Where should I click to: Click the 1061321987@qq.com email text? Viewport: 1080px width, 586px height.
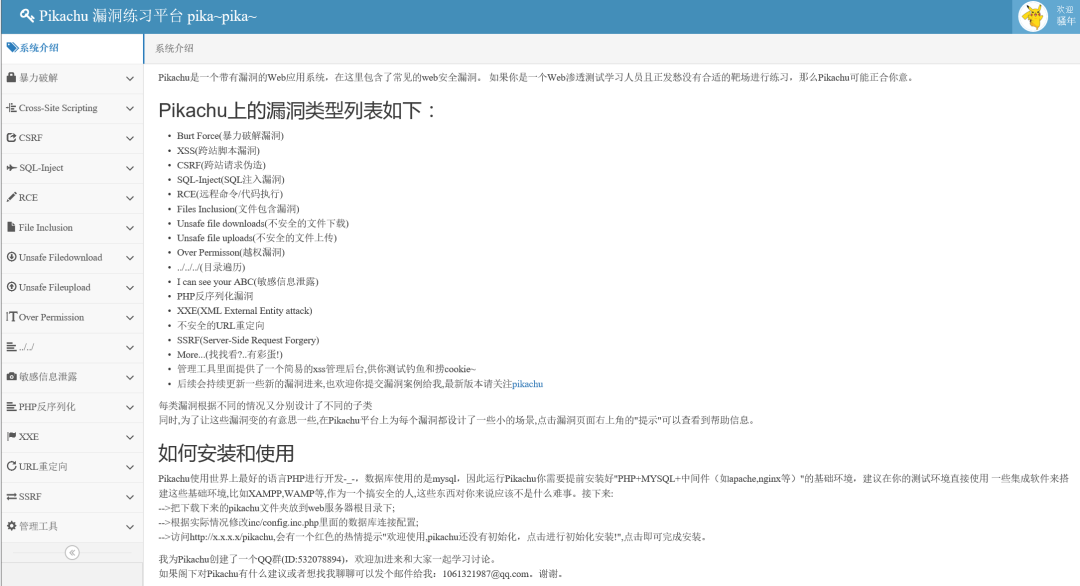(x=486, y=574)
